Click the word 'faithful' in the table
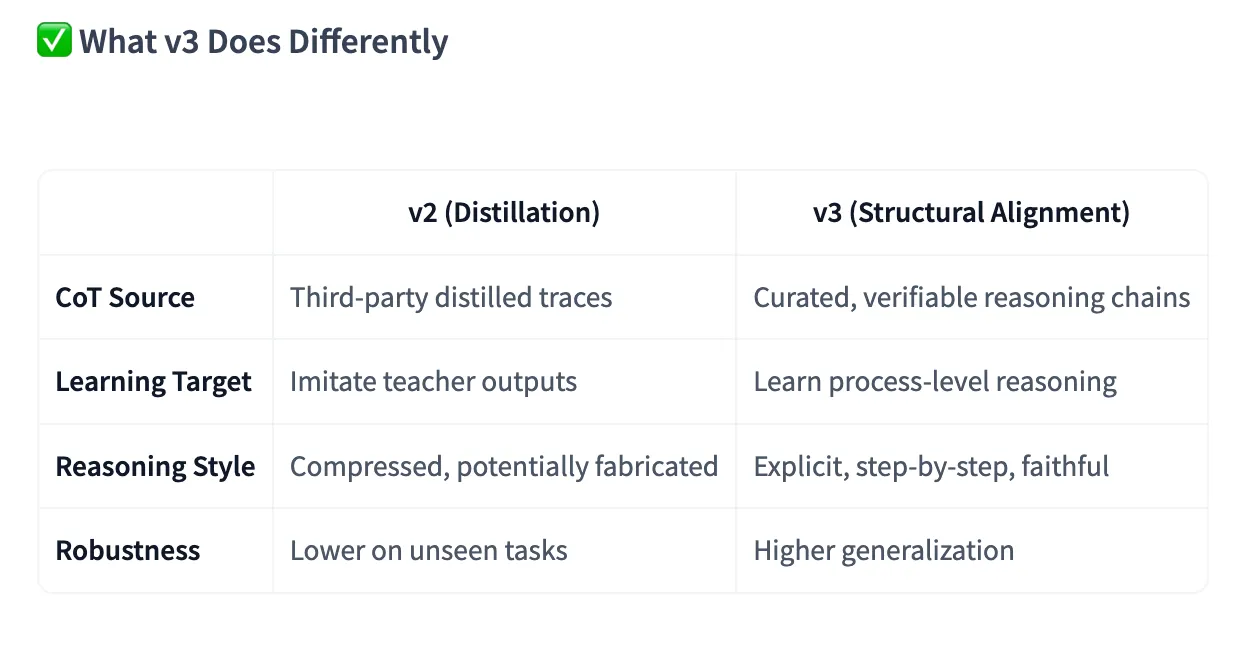Screen dimensions: 1252x650 [1065, 467]
